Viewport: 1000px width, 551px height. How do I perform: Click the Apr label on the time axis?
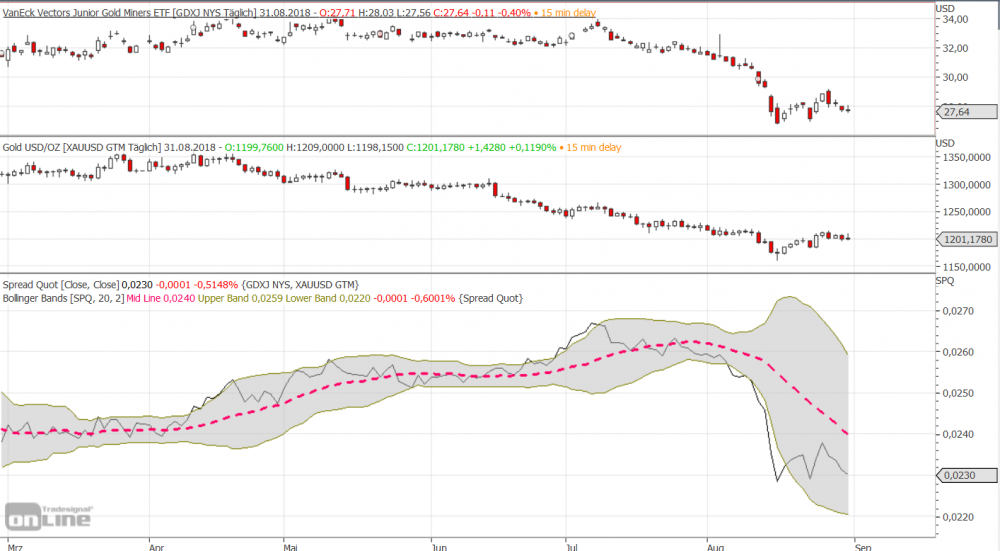156,547
